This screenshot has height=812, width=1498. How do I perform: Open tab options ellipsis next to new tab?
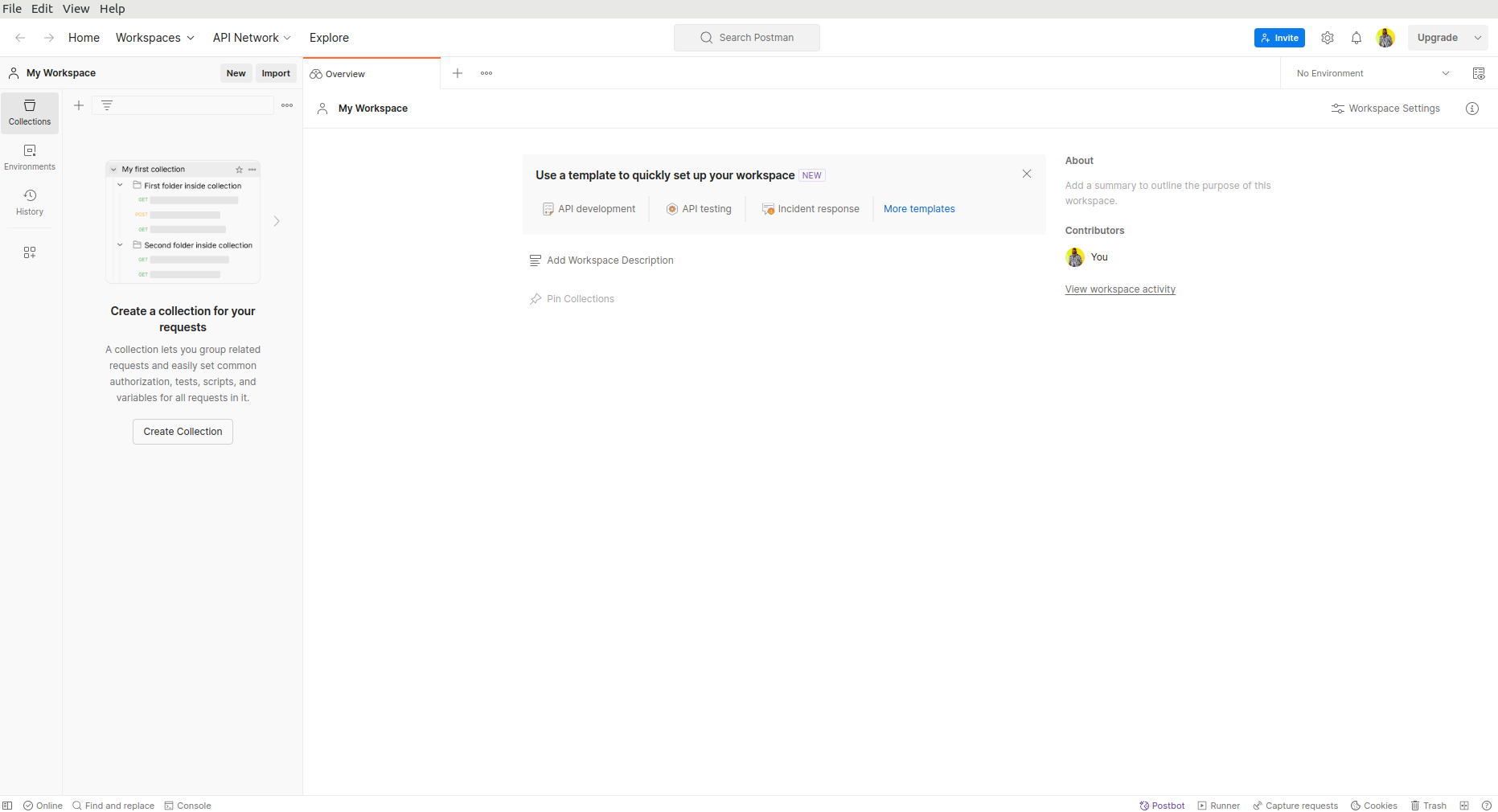tap(486, 73)
